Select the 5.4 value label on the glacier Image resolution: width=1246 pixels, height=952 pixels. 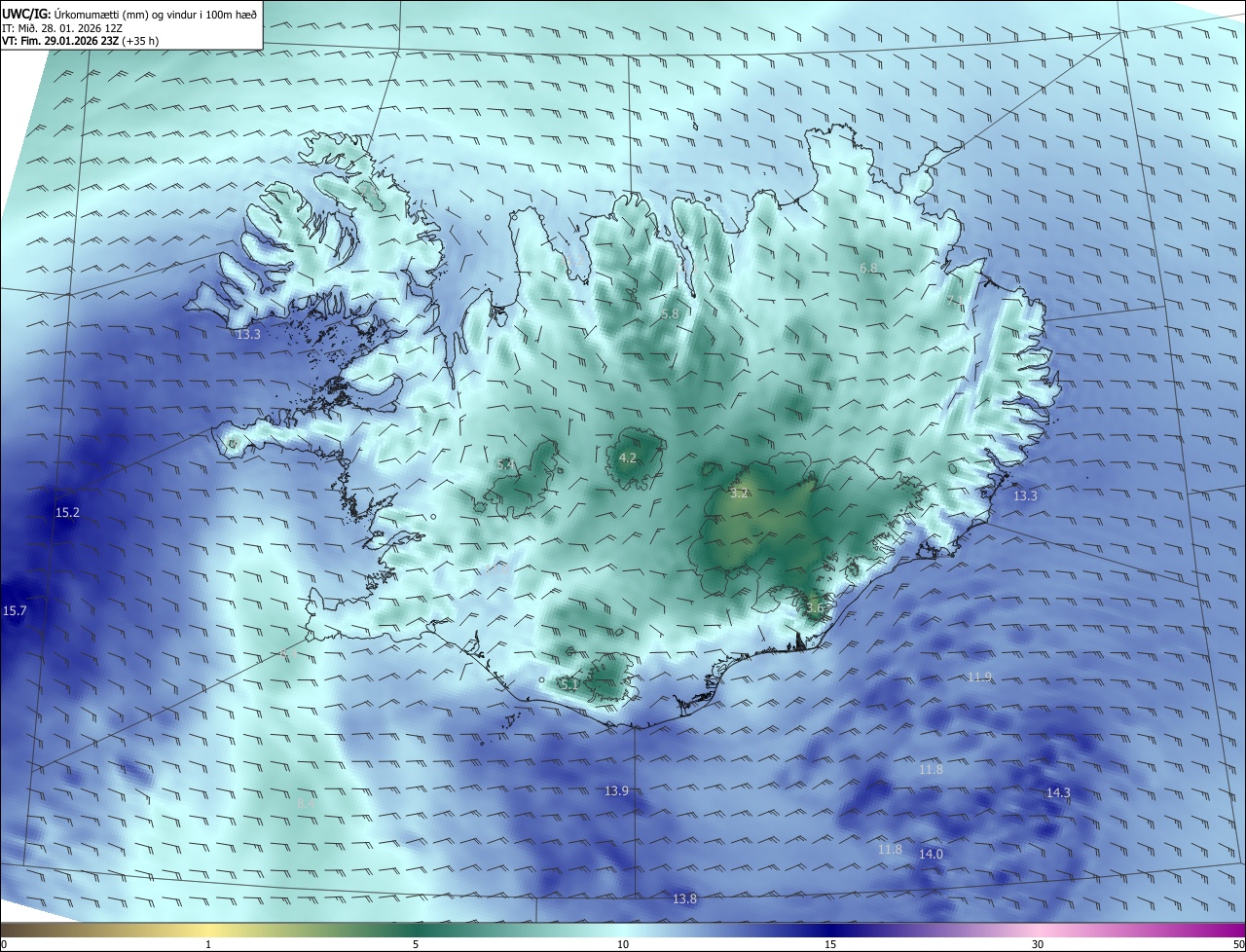pos(504,465)
